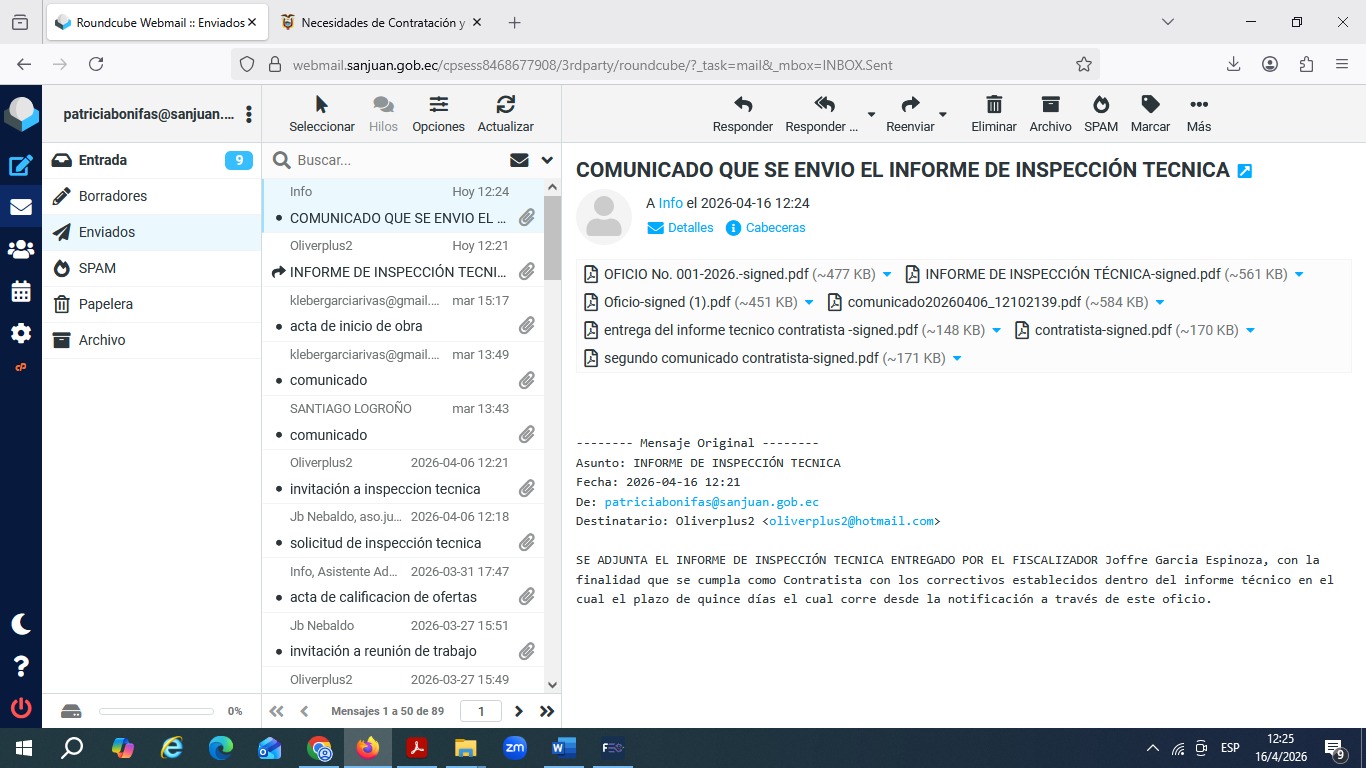The image size is (1366, 768).
Task: Click the Archivo archive toolbar icon
Action: click(1049, 105)
